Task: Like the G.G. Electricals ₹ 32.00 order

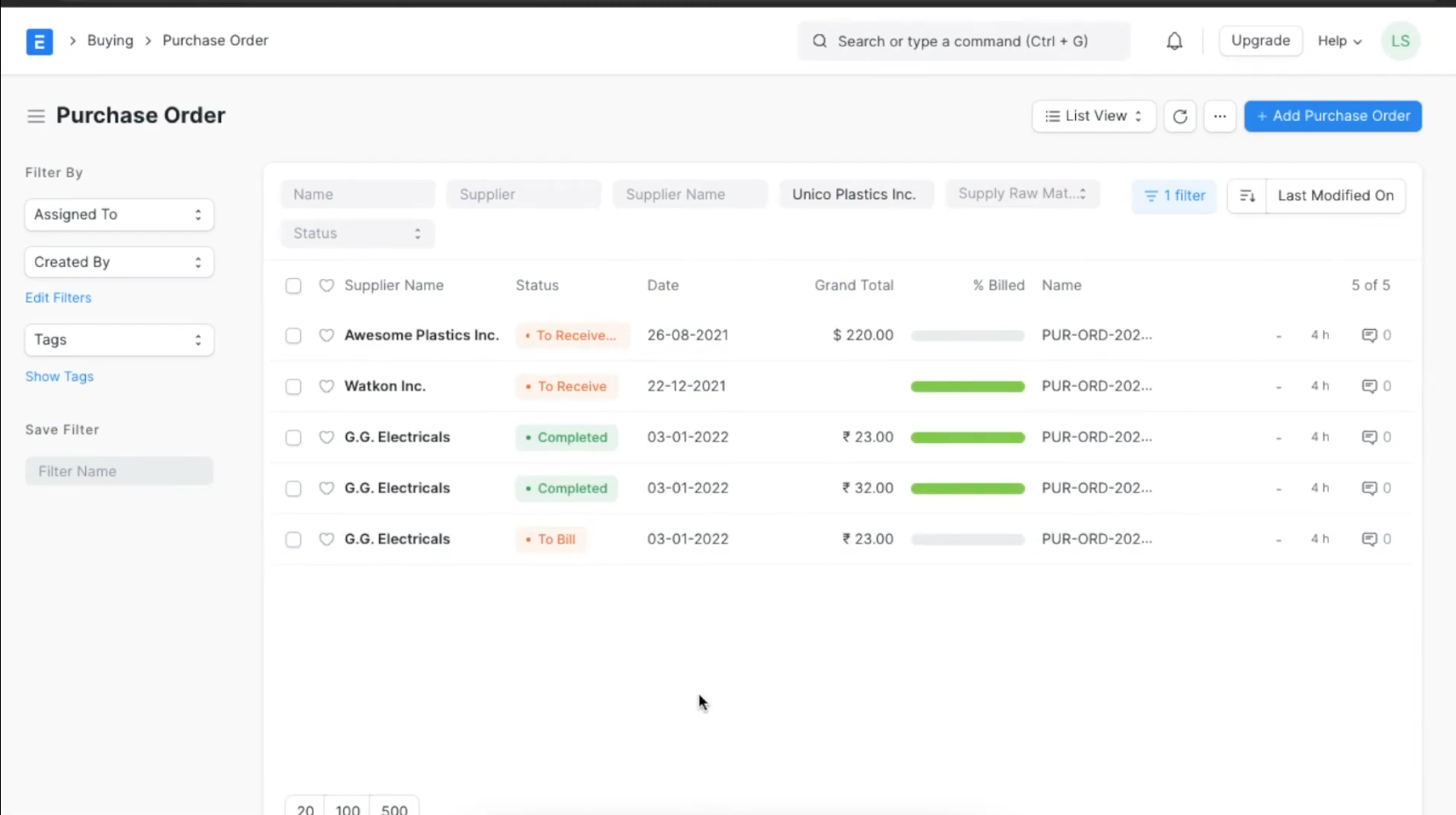Action: (x=326, y=488)
